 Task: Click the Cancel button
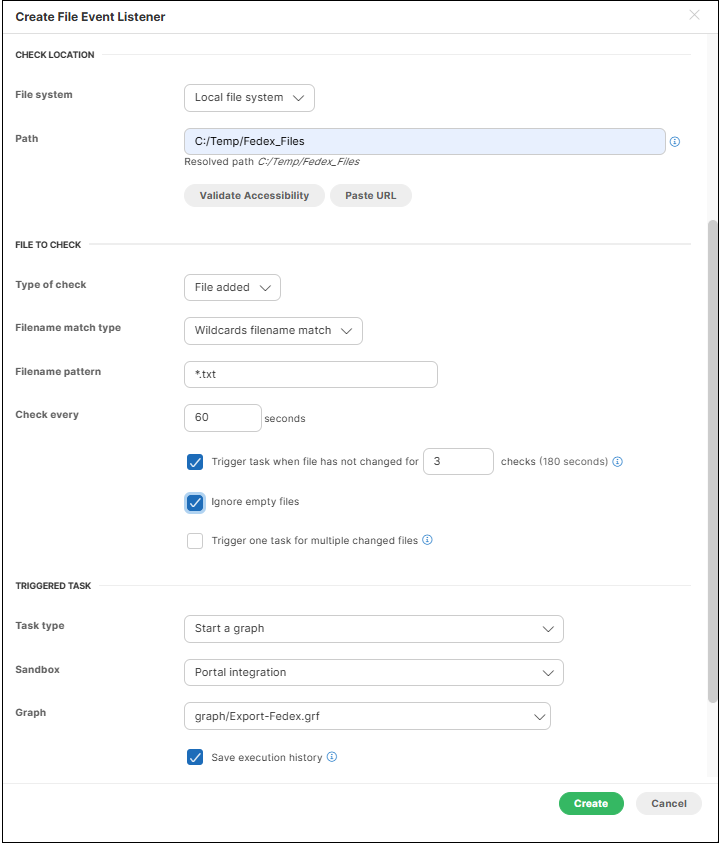coord(668,804)
